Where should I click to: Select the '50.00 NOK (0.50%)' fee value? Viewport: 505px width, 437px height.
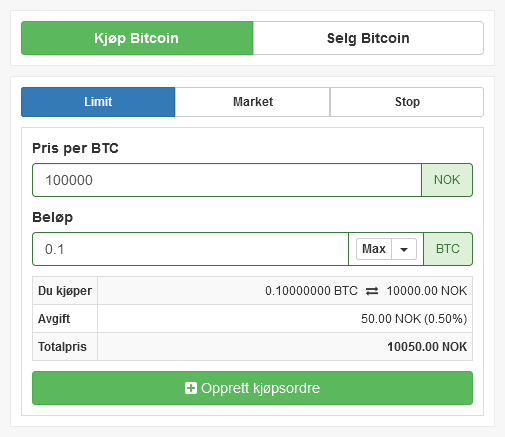[414, 319]
